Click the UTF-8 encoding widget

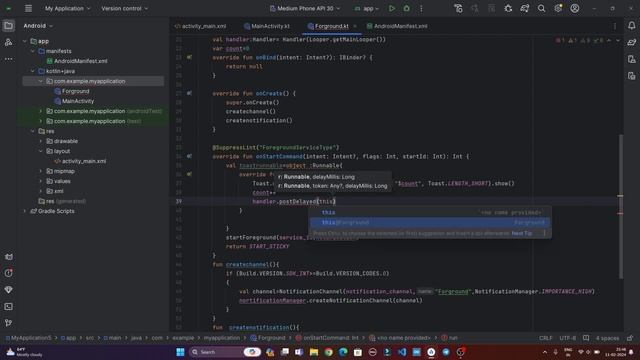click(x=567, y=338)
